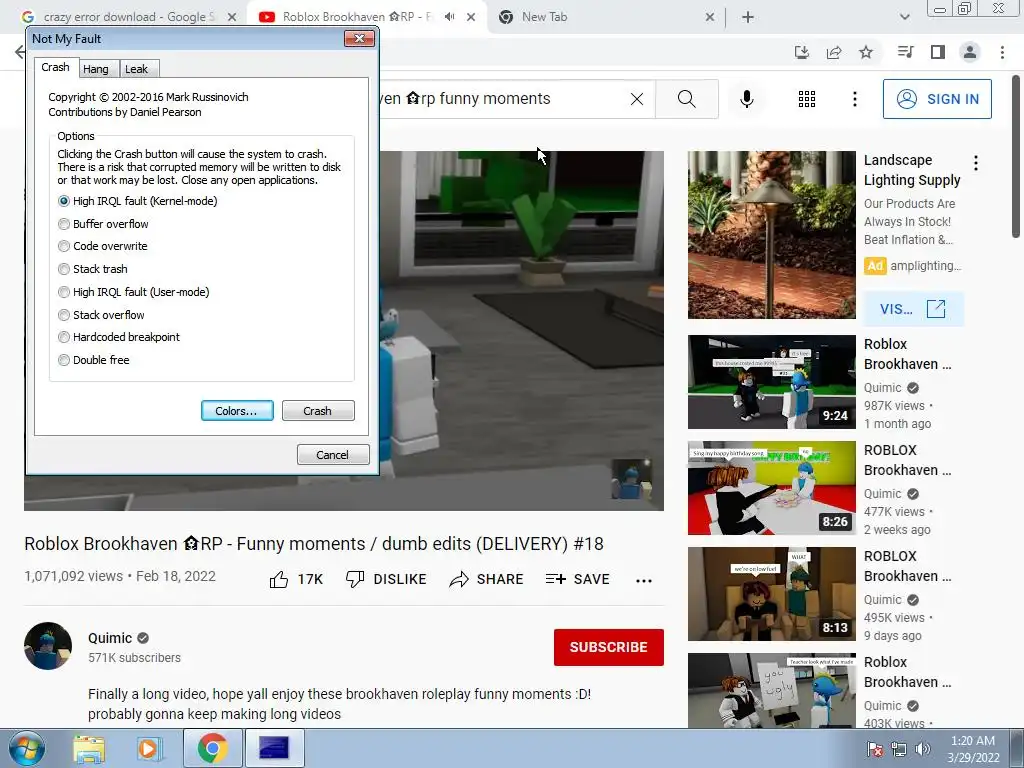This screenshot has width=1024, height=768.
Task: Open the 8:13 ROBLOX Brookhaven video thumbnail
Action: click(x=771, y=594)
